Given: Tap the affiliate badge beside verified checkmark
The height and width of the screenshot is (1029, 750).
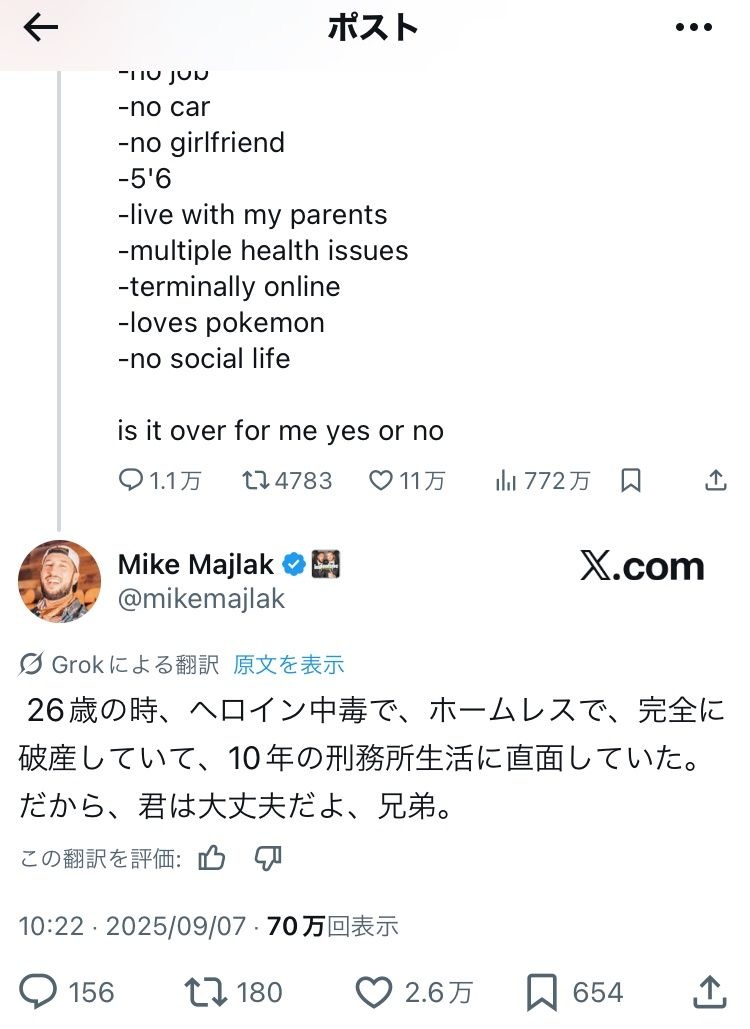Looking at the screenshot, I should (x=326, y=564).
